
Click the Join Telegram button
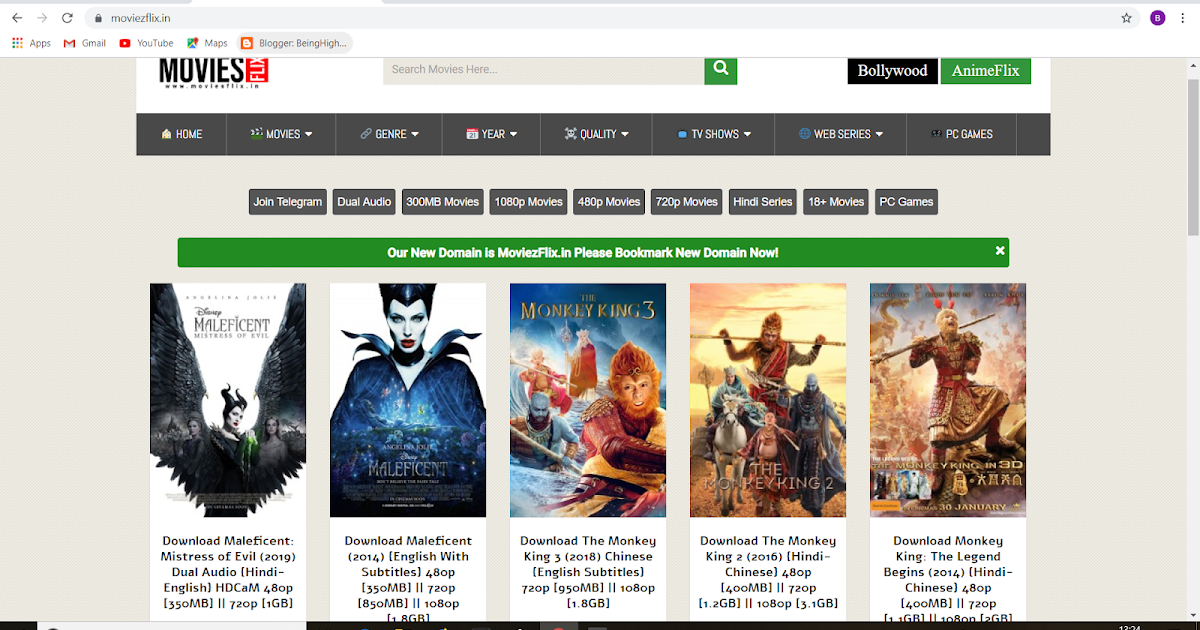287,201
